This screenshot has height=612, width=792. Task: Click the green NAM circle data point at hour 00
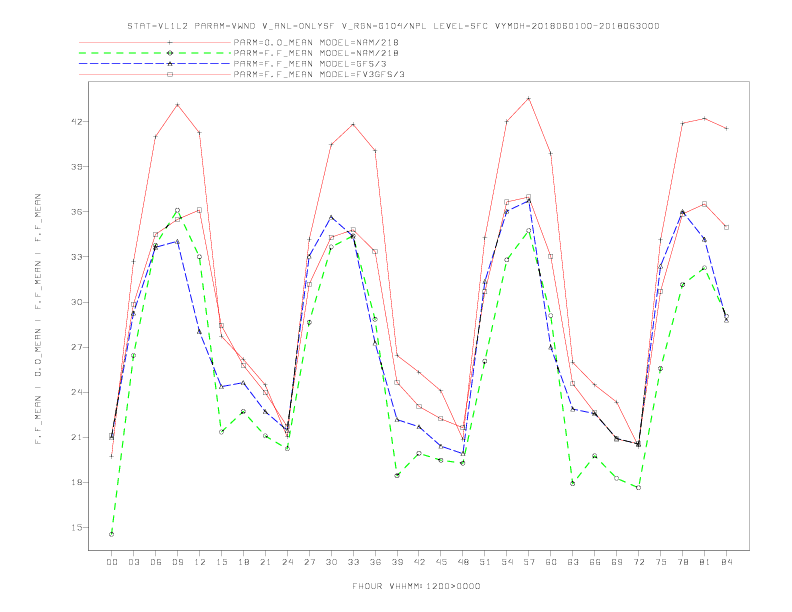point(112,534)
